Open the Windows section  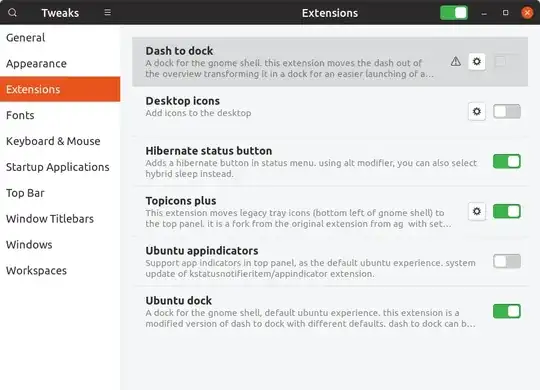click(x=60, y=245)
